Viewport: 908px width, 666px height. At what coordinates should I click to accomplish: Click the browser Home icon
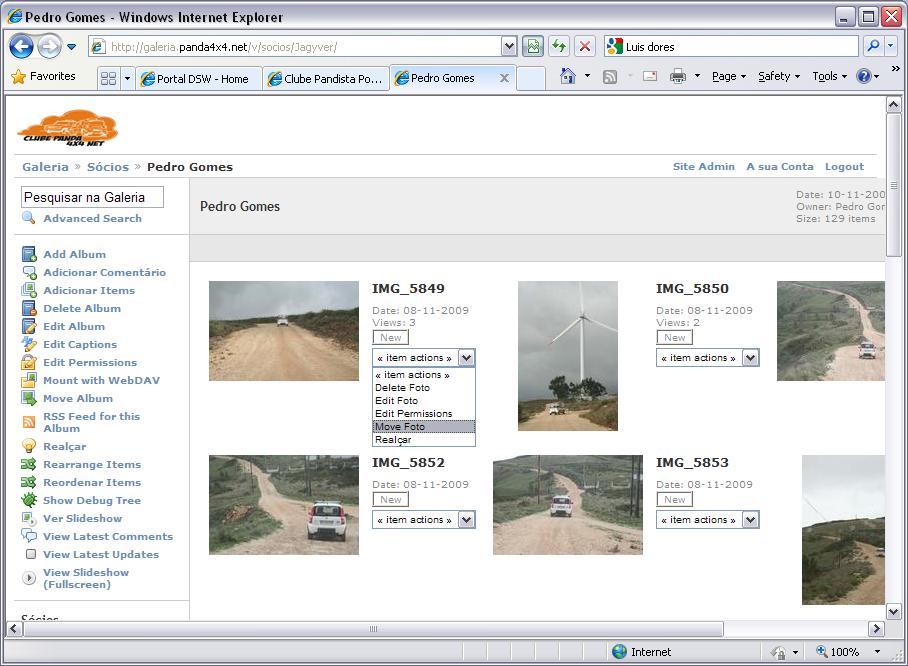click(x=568, y=76)
